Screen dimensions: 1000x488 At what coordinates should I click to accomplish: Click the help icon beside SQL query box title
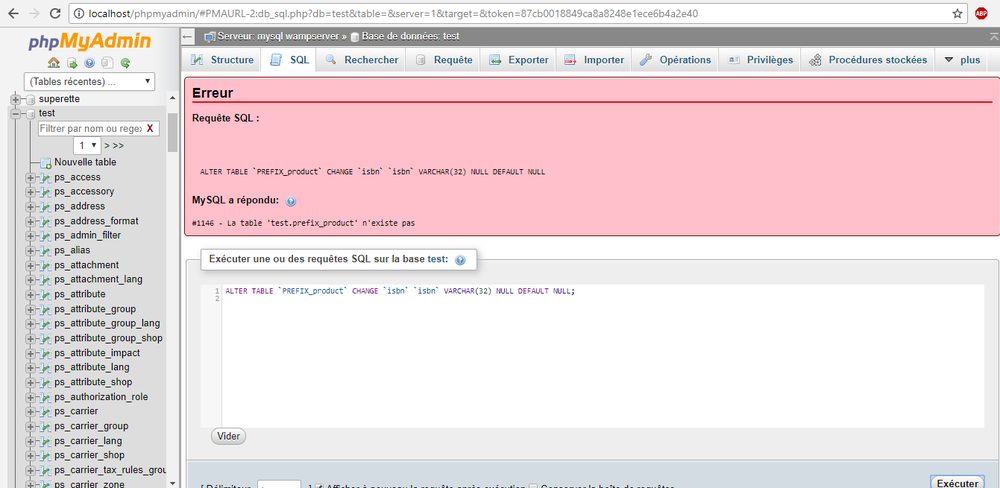pyautogui.click(x=460, y=260)
